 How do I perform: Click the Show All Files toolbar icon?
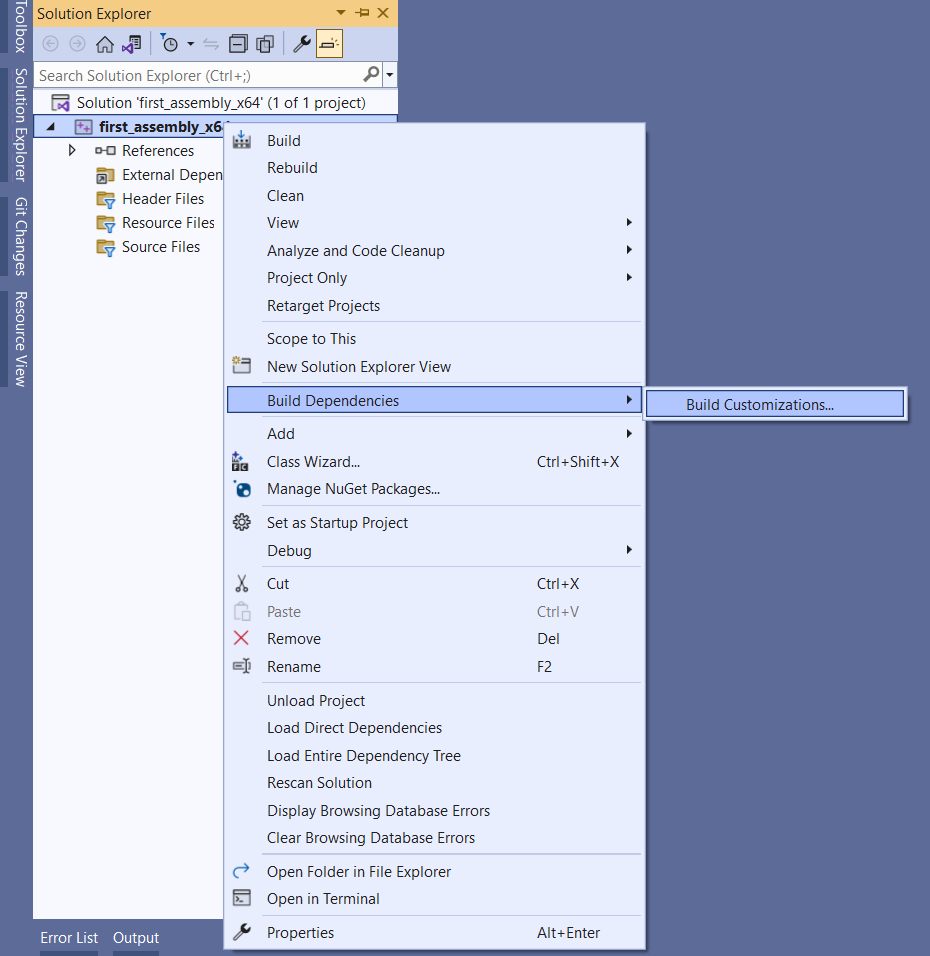tap(265, 44)
